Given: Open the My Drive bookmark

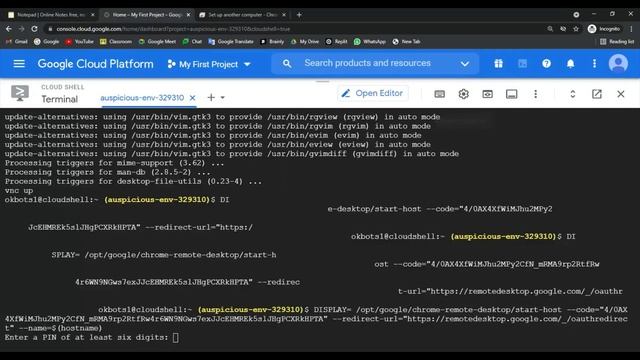Looking at the screenshot, I should coord(304,42).
